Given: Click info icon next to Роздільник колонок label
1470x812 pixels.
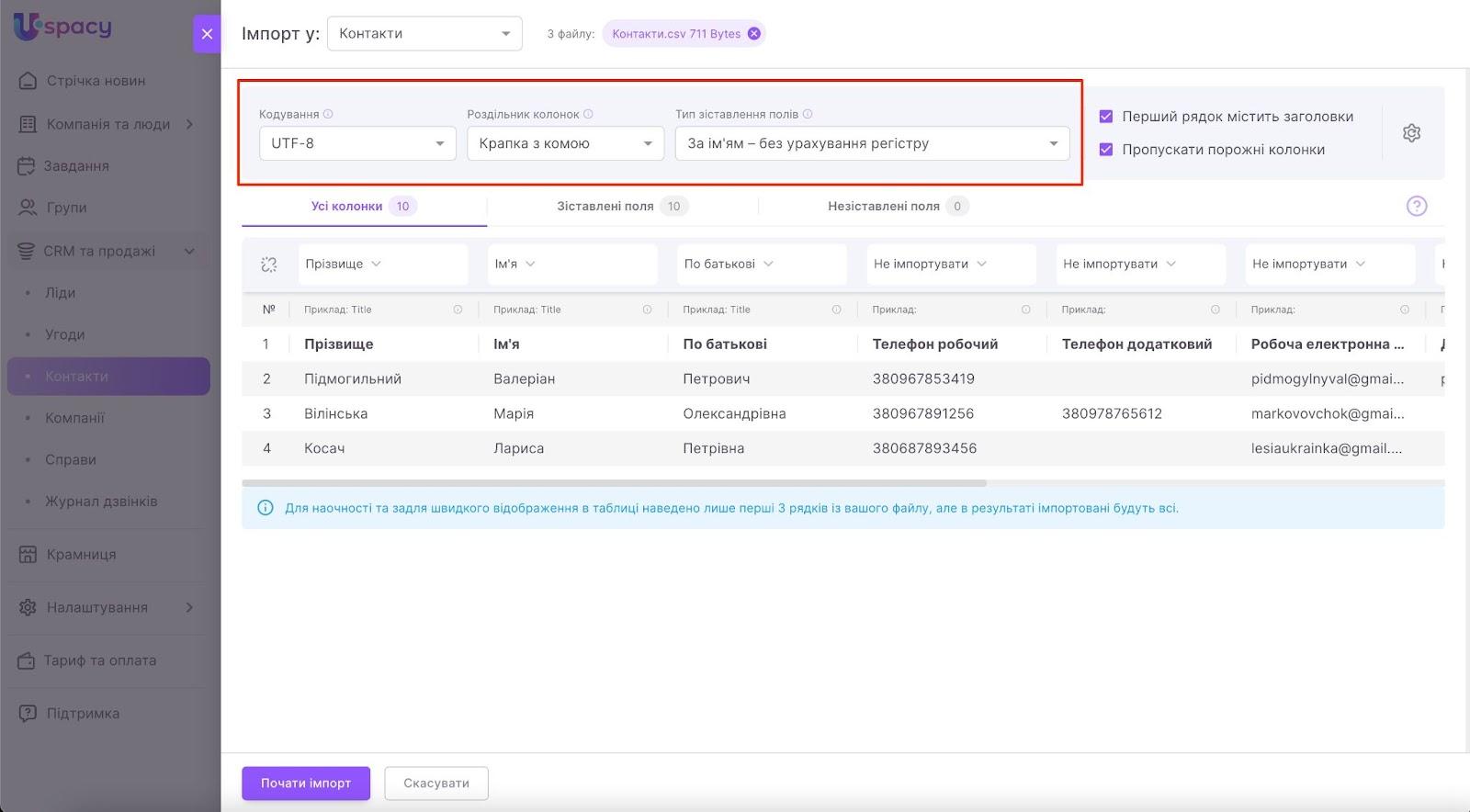Looking at the screenshot, I should pyautogui.click(x=588, y=115).
